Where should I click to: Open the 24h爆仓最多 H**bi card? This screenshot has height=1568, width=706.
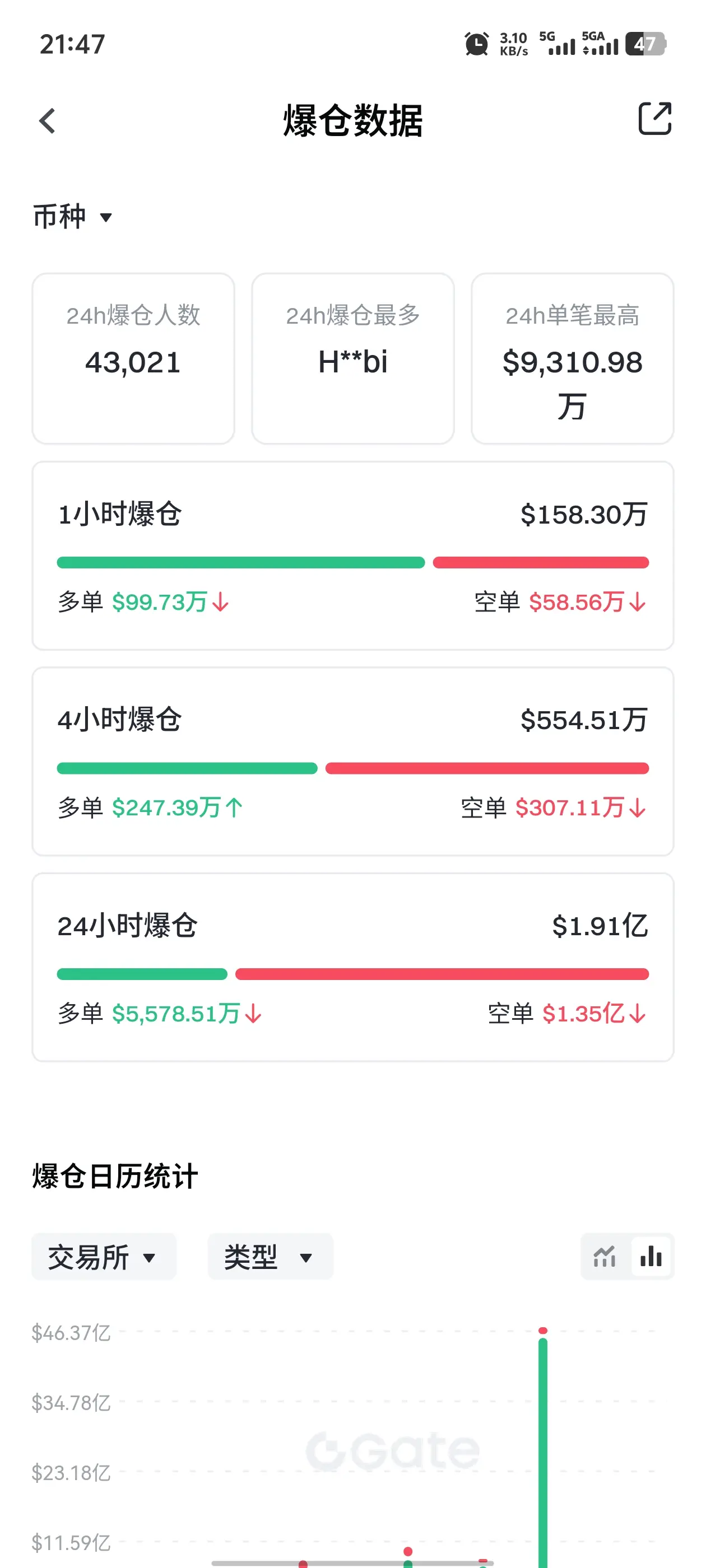352,358
